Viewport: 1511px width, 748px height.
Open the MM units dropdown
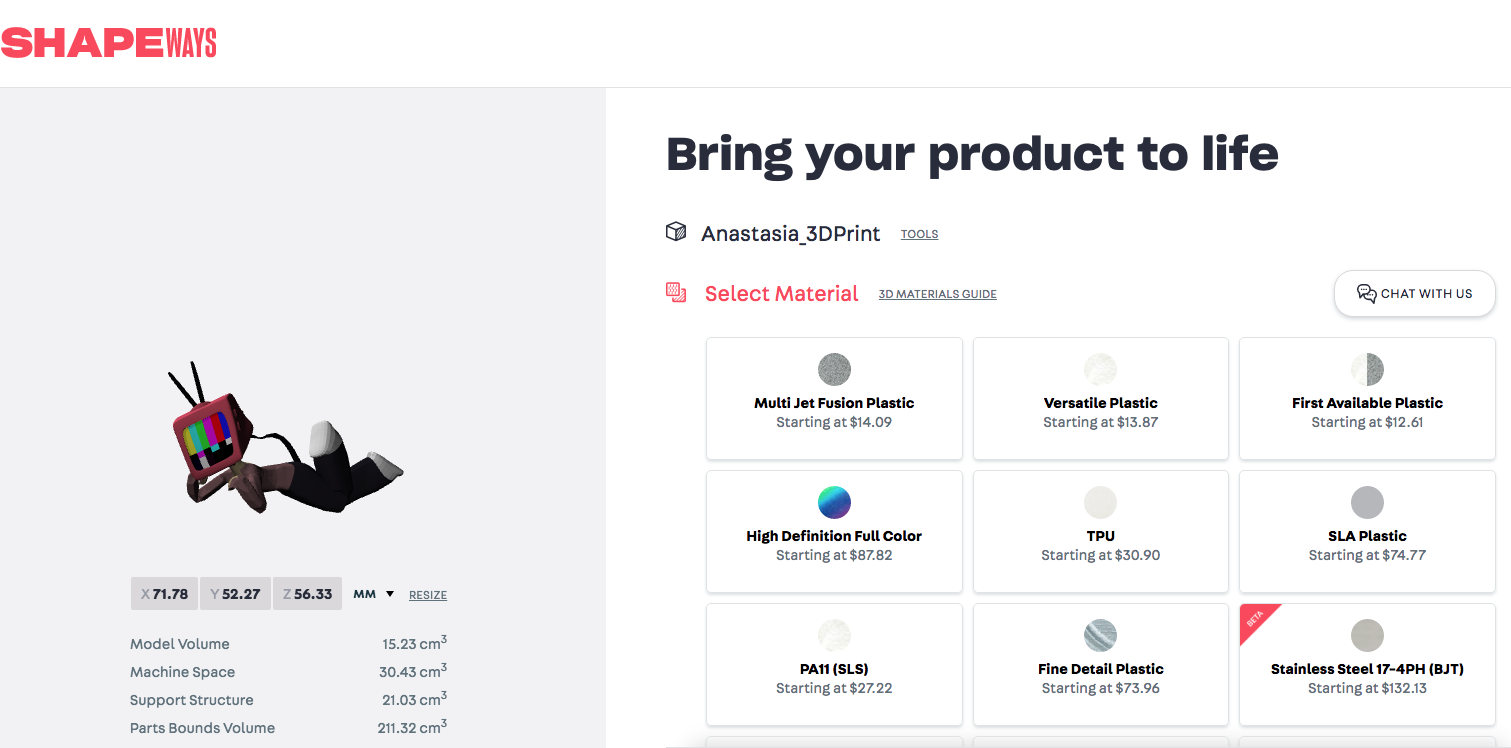tap(374, 594)
